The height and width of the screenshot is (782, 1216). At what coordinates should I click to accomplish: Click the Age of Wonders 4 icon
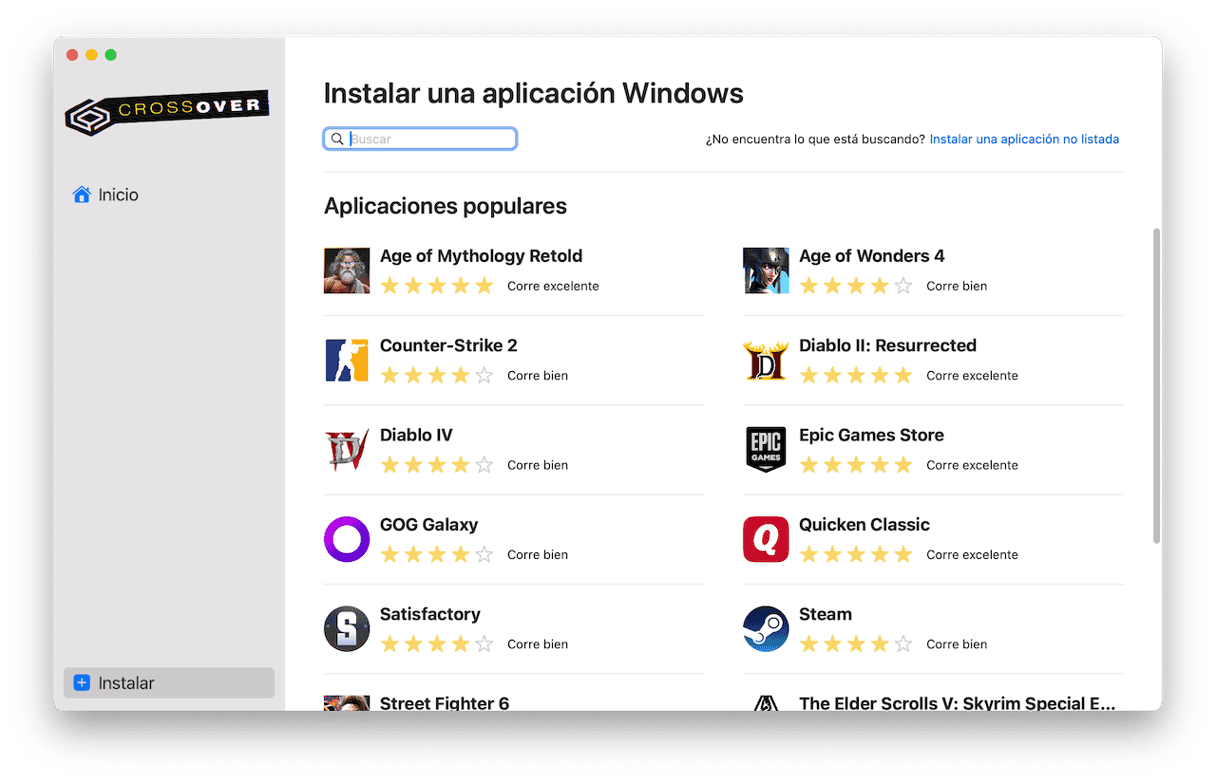766,271
